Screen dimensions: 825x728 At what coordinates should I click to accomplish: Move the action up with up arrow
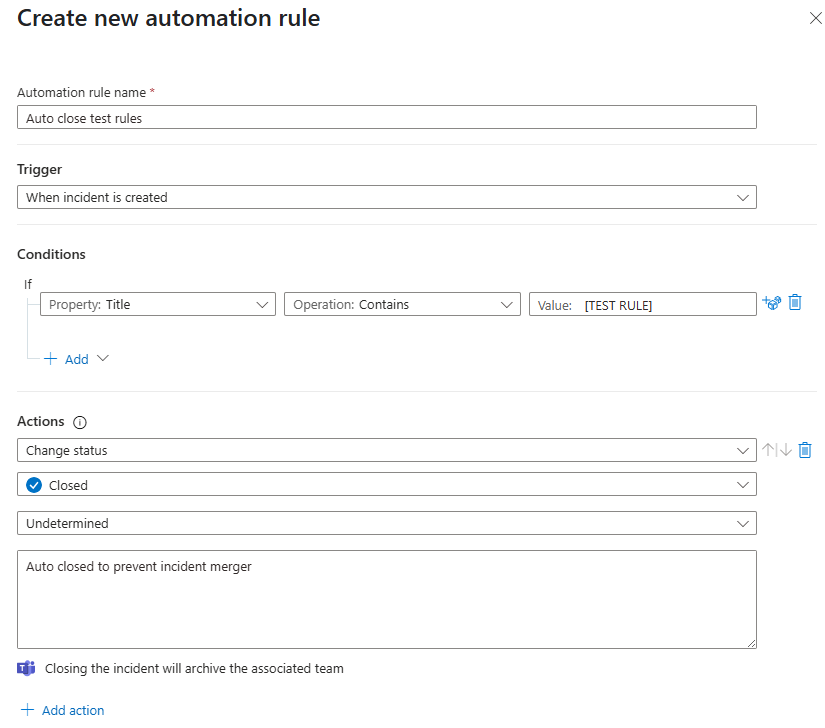(769, 451)
